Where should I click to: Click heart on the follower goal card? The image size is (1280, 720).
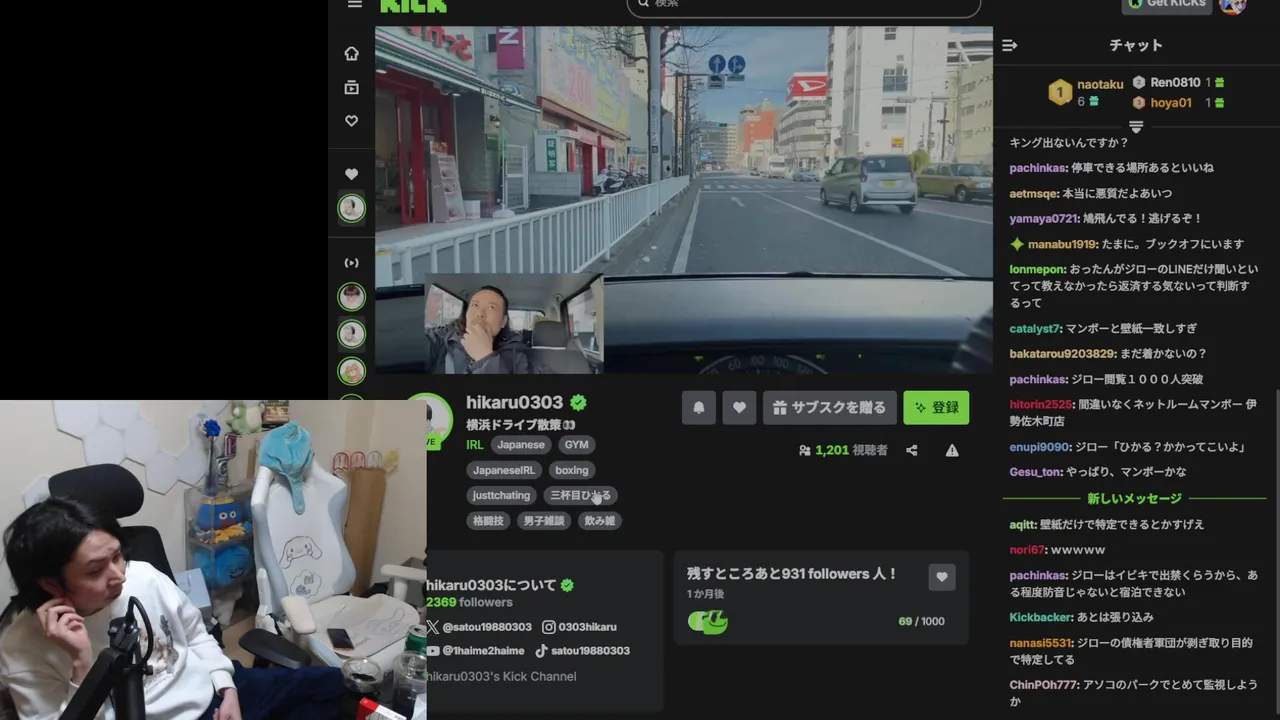941,577
